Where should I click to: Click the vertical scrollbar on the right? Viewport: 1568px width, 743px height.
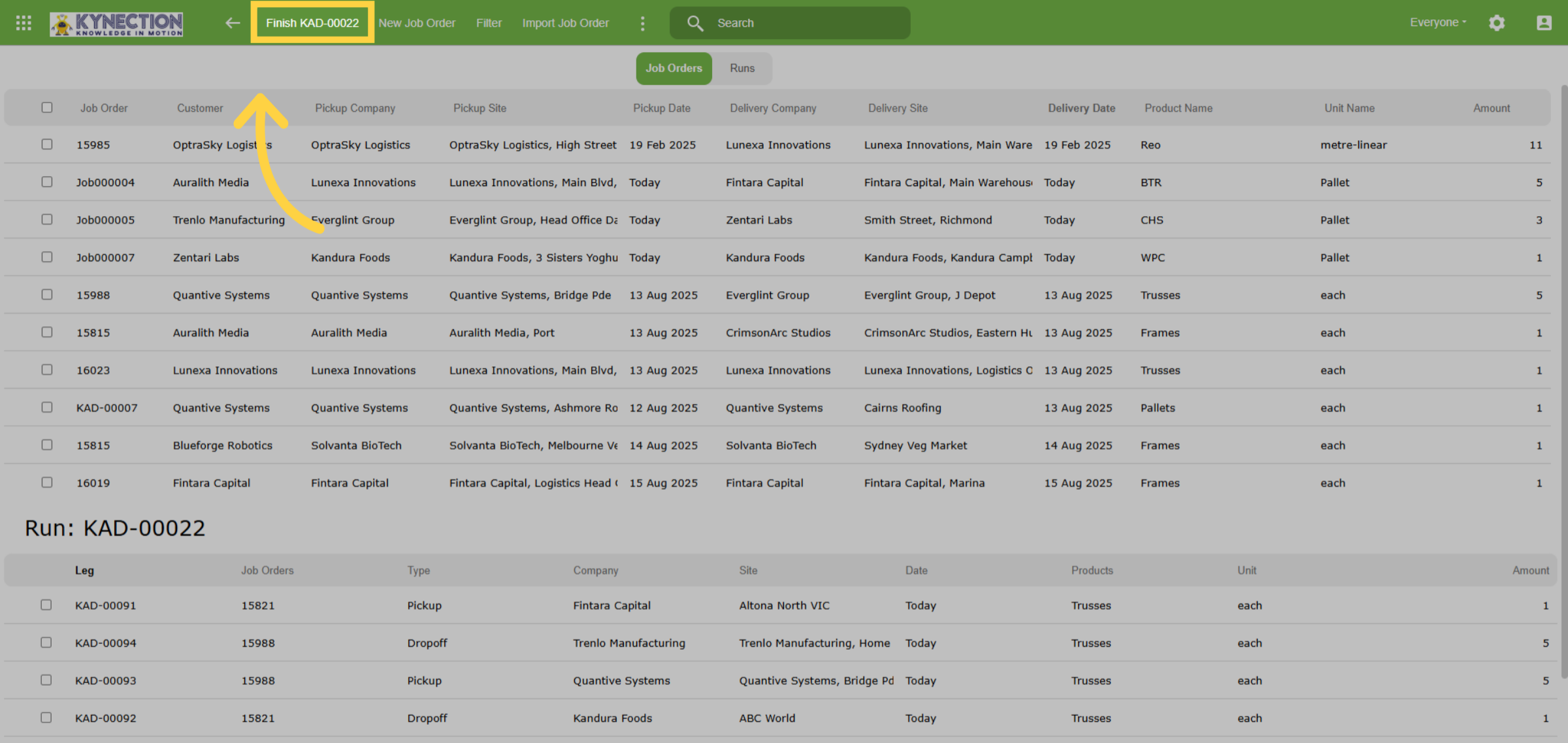pyautogui.click(x=1563, y=382)
